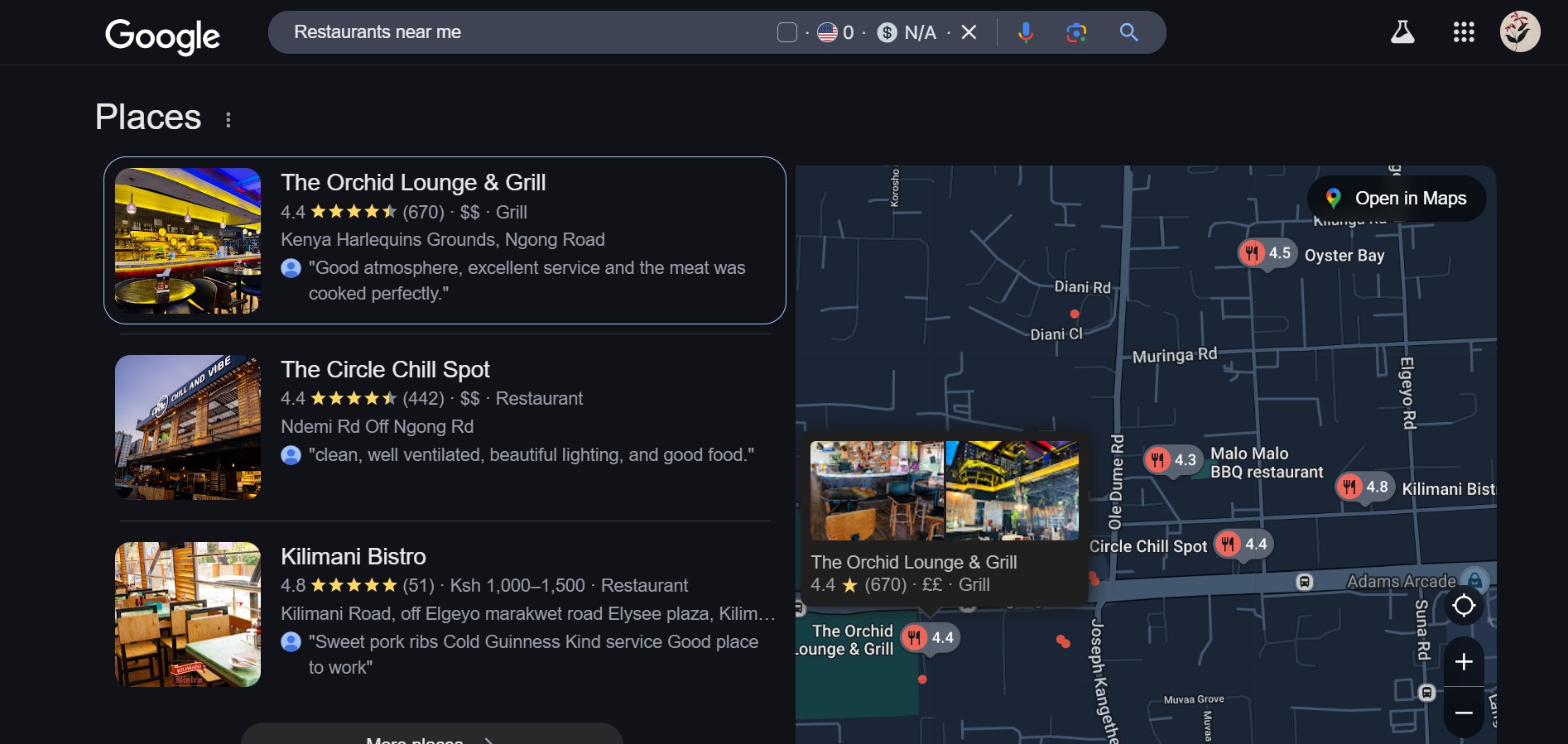Open the Places three-dot options menu

tap(228, 120)
